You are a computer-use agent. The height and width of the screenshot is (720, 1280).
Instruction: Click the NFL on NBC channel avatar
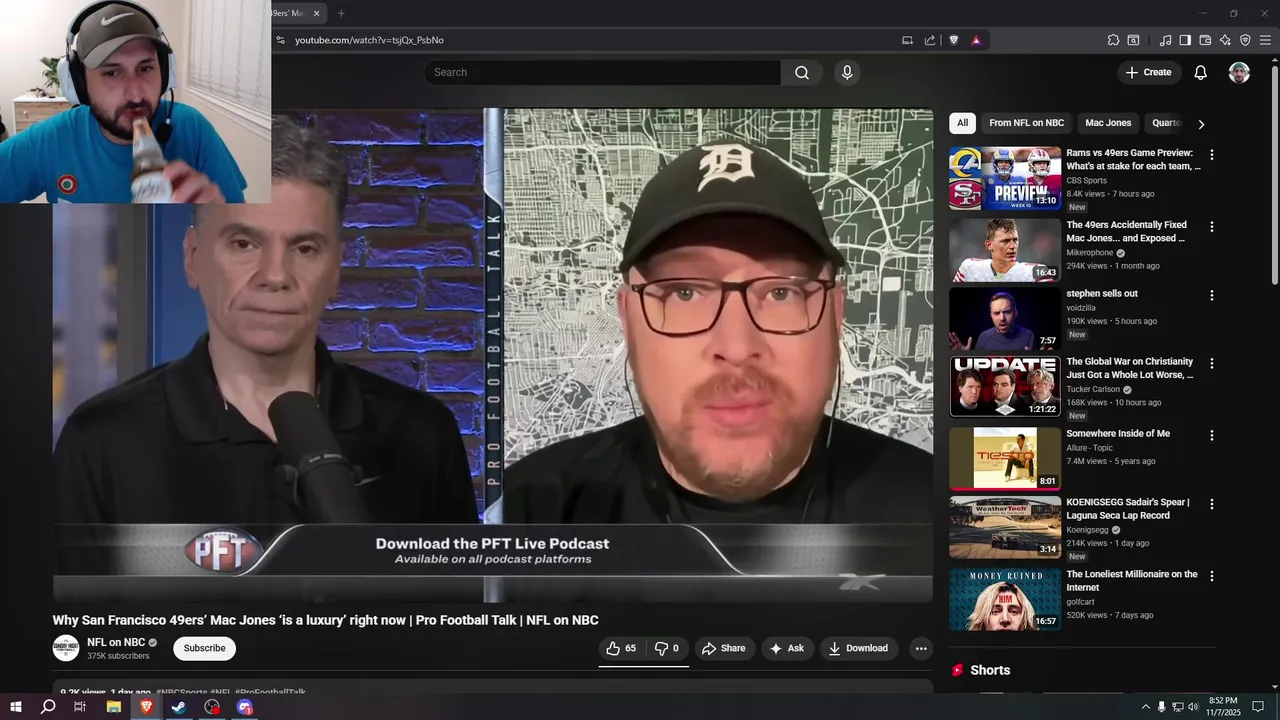tap(66, 648)
